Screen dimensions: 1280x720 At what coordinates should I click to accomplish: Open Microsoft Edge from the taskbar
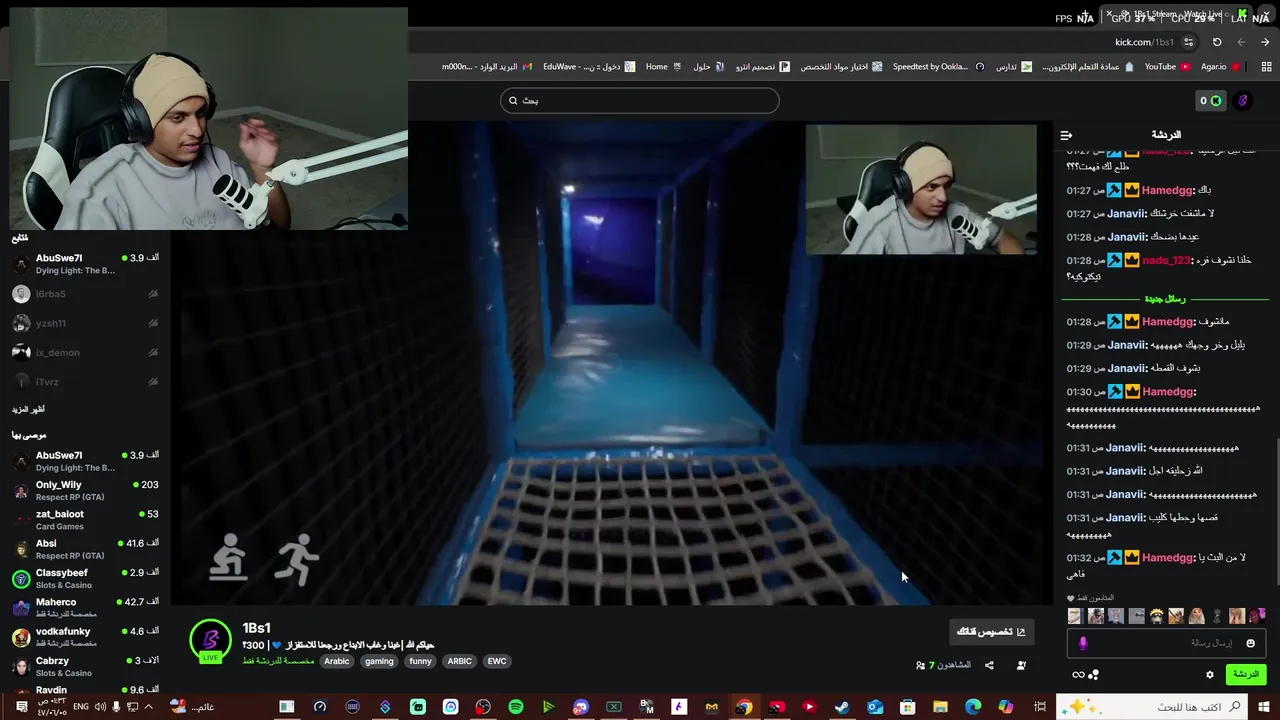coord(973,707)
